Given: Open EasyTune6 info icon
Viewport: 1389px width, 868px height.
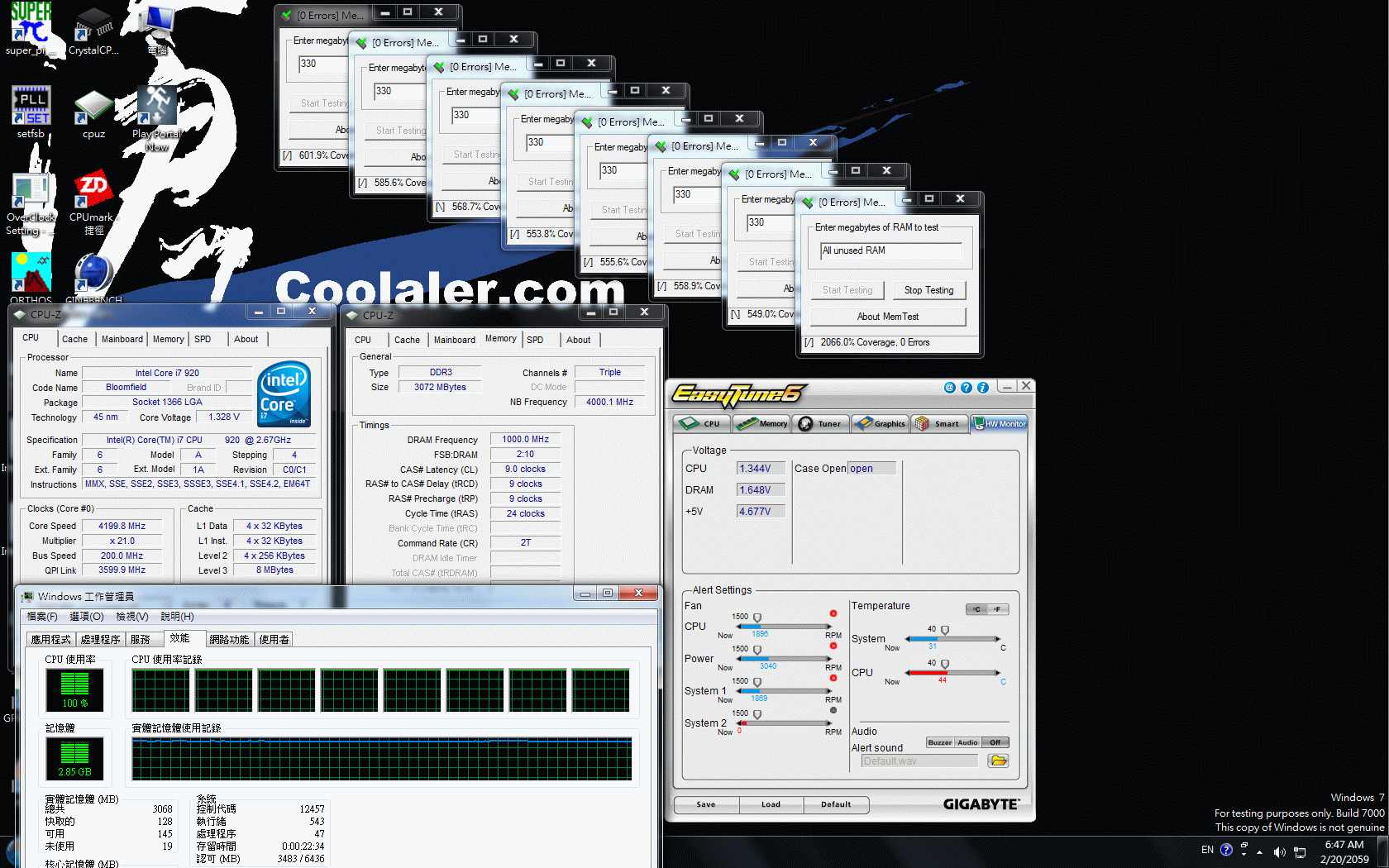Looking at the screenshot, I should [x=982, y=387].
